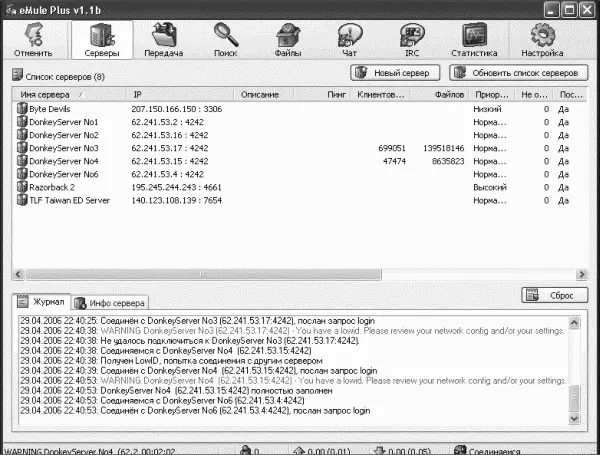Select IP 207.150.166.150 : 3306

177,109
